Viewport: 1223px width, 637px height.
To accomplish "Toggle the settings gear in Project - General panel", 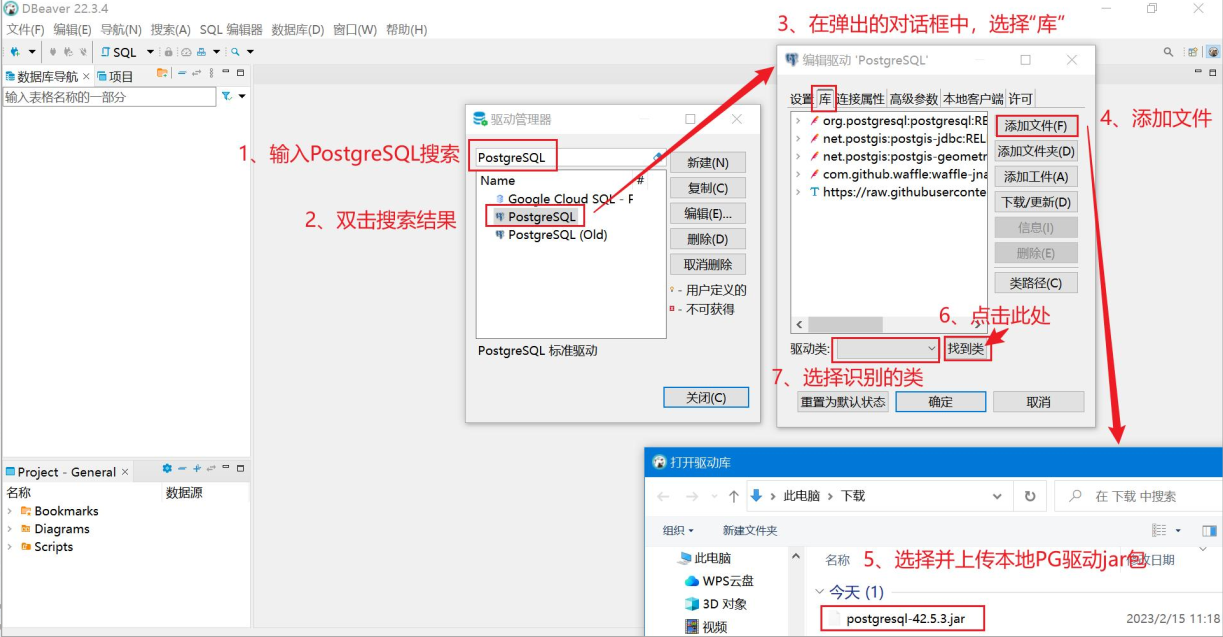I will (x=167, y=470).
